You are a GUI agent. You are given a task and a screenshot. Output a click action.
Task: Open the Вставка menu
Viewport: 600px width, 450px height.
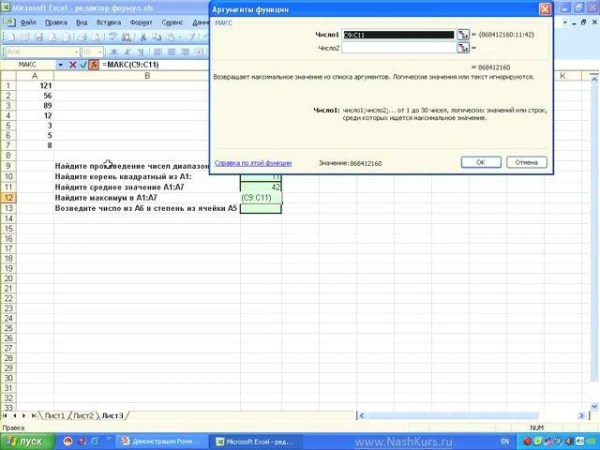click(108, 21)
